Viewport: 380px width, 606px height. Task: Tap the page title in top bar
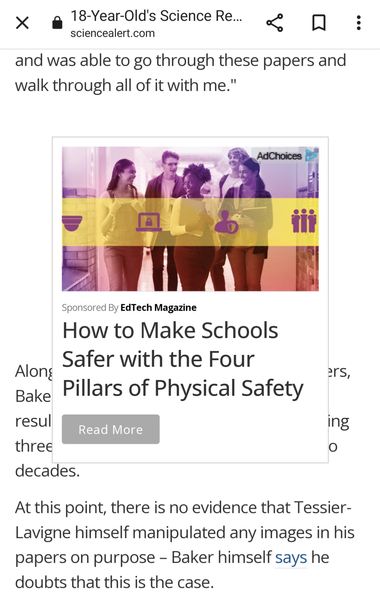coord(156,16)
